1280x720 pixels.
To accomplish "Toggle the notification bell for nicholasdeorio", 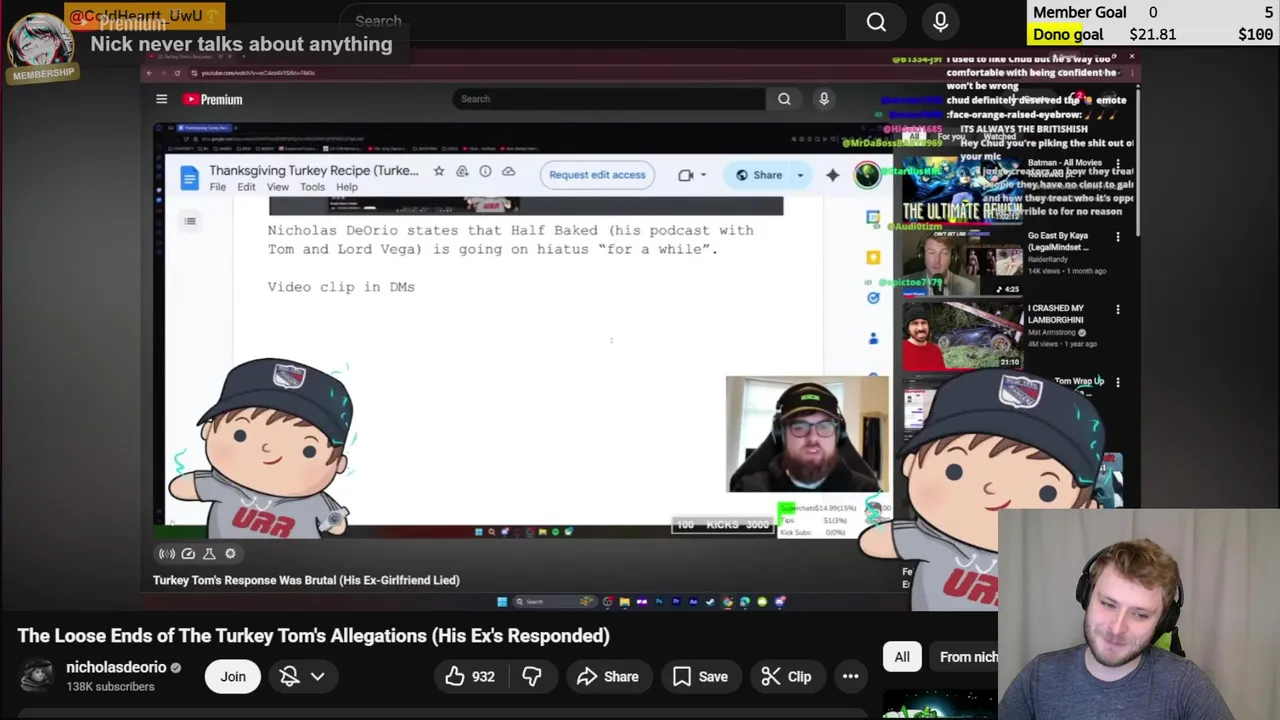I will point(289,677).
